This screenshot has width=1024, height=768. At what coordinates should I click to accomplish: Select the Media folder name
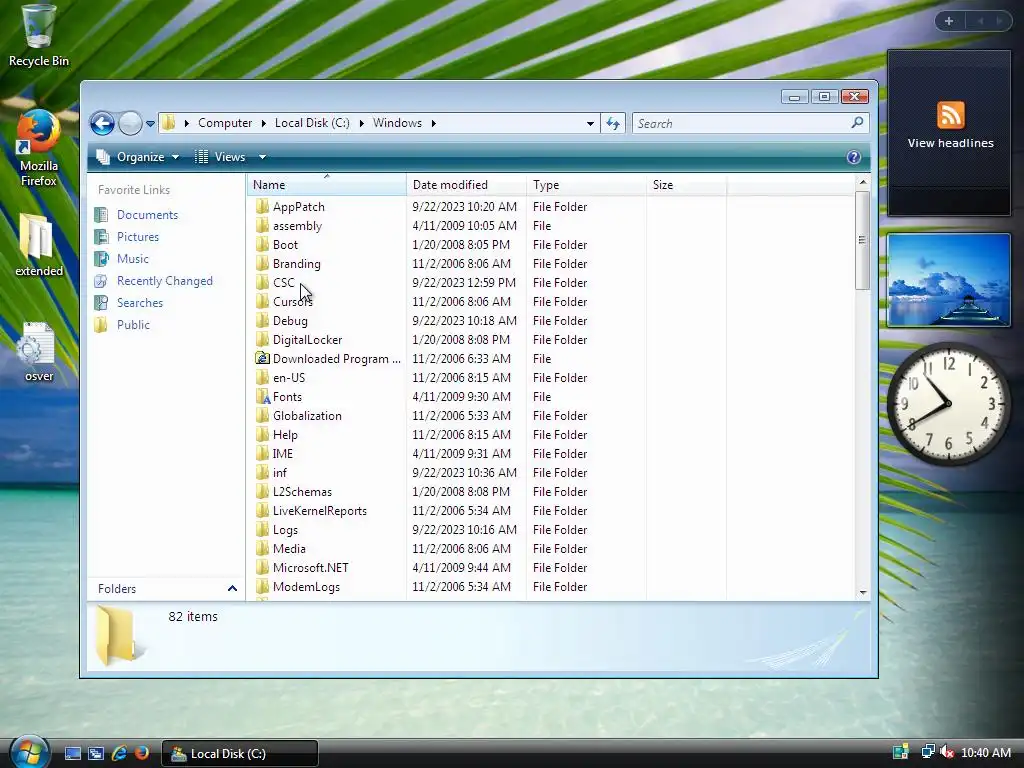(x=289, y=549)
